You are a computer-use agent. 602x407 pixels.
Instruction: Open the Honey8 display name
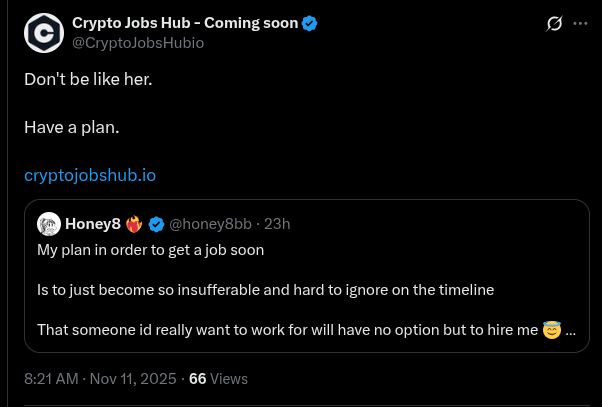pyautogui.click(x=93, y=223)
